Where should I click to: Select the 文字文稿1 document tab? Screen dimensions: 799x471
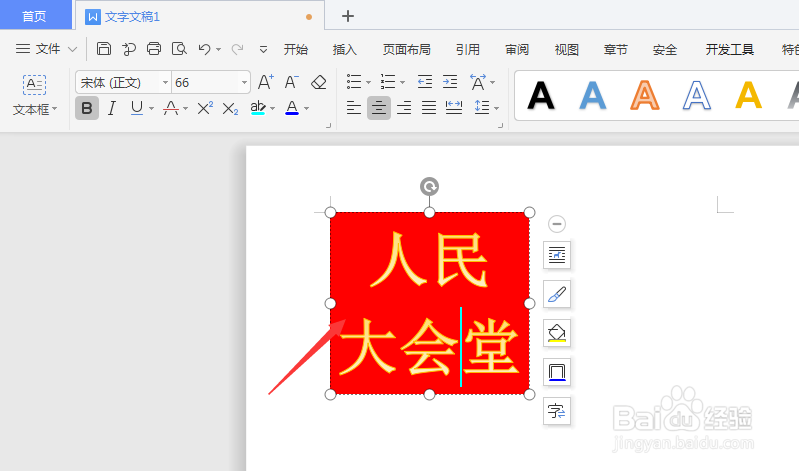pyautogui.click(x=200, y=16)
